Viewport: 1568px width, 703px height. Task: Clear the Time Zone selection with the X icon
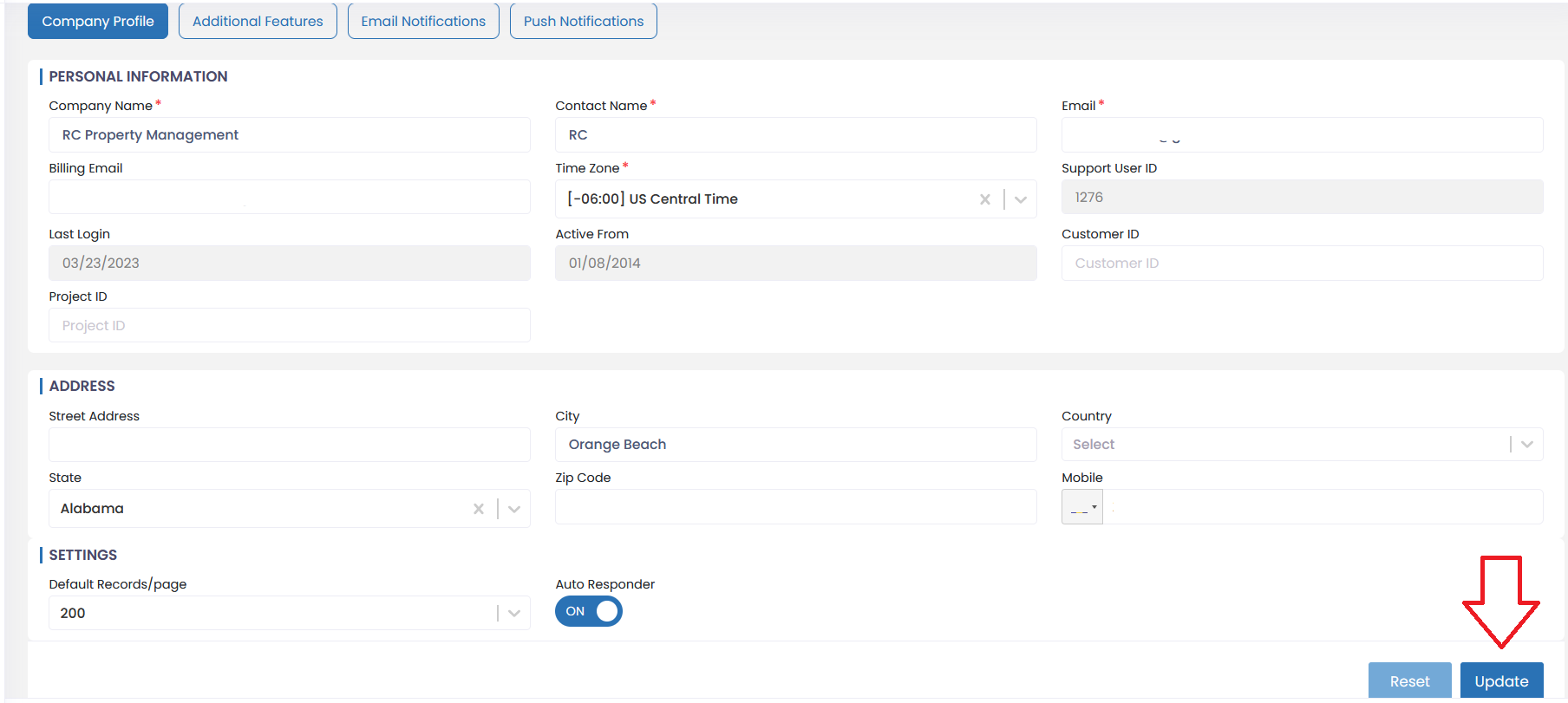coord(985,199)
